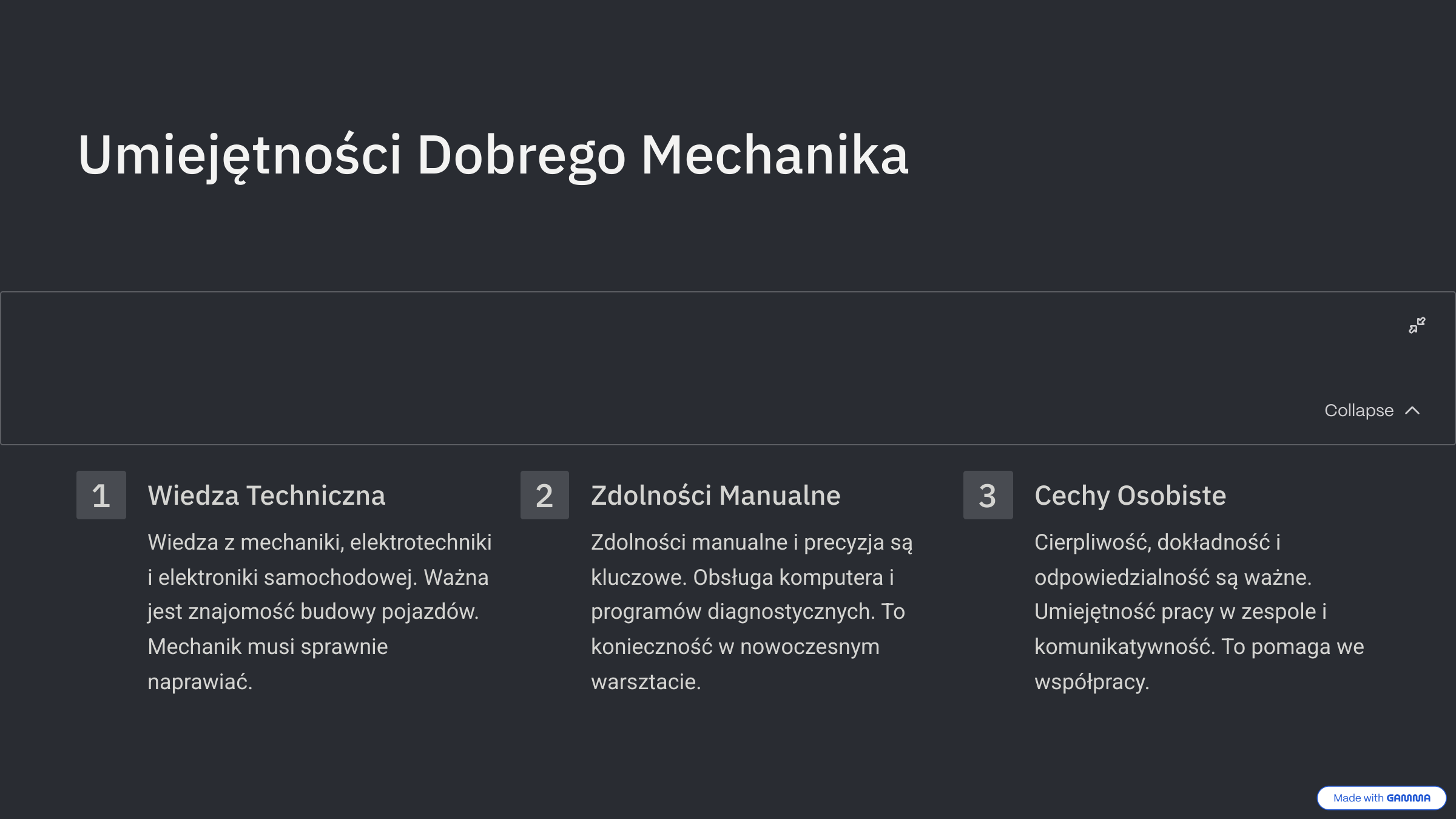The image size is (1456, 819).
Task: Select the Wiedza Techniczna heading
Action: click(266, 496)
